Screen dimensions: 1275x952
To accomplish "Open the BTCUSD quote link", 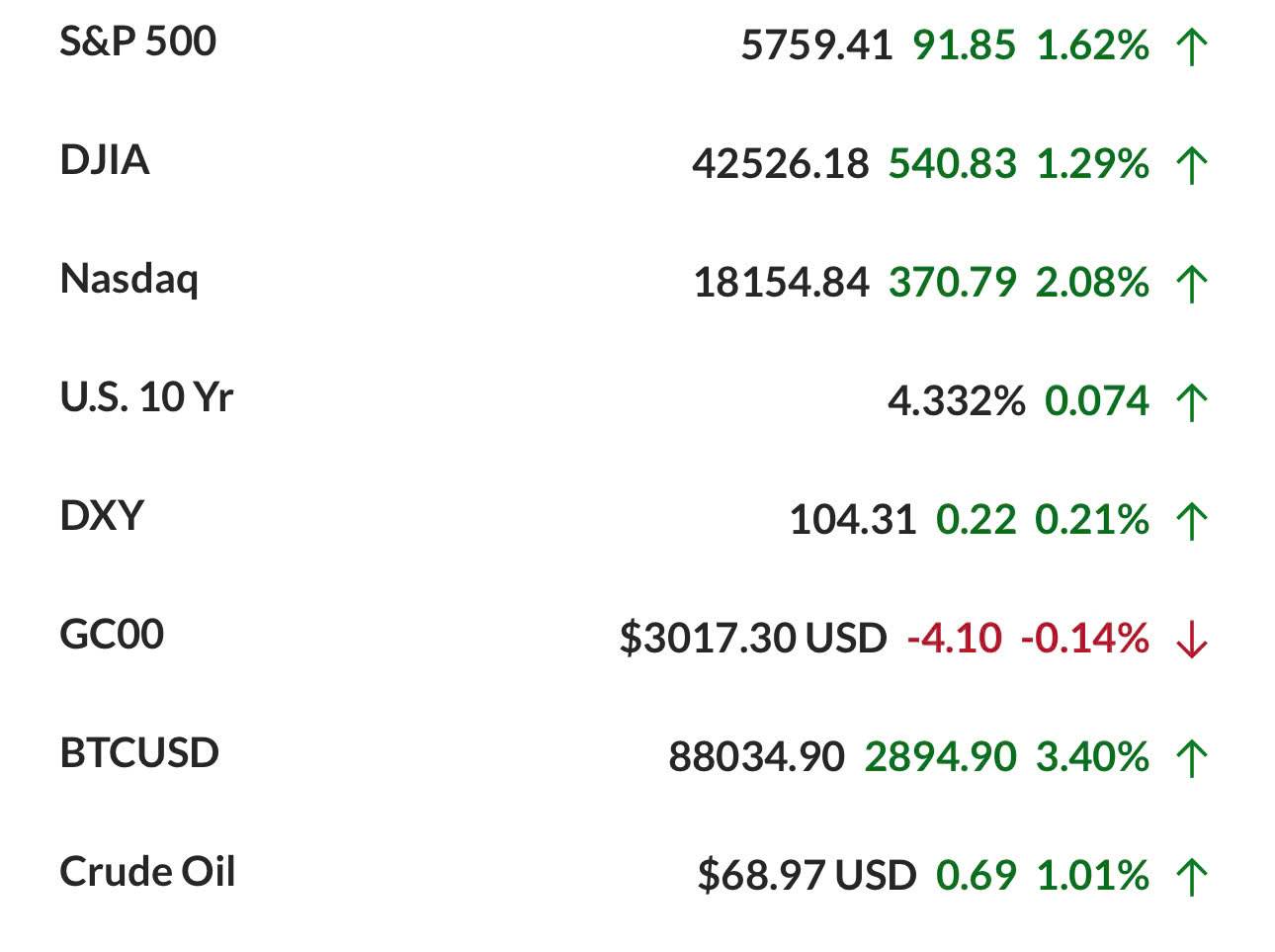I will [x=139, y=753].
